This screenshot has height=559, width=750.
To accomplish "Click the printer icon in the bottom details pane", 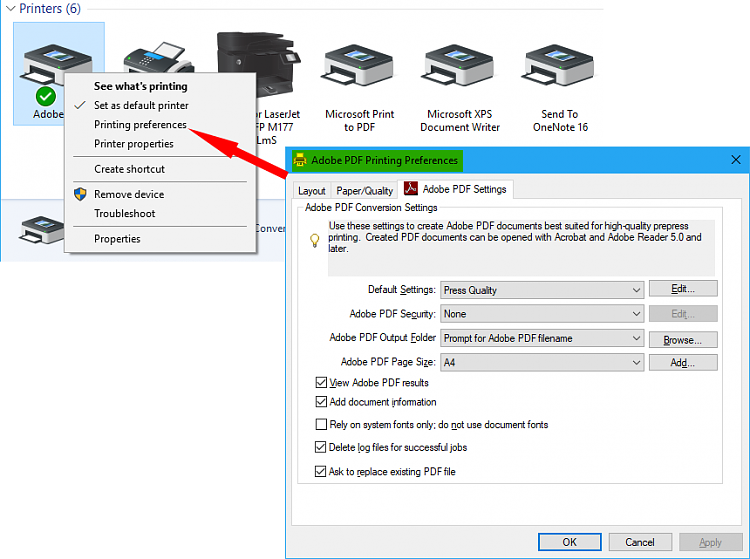I will tap(42, 230).
